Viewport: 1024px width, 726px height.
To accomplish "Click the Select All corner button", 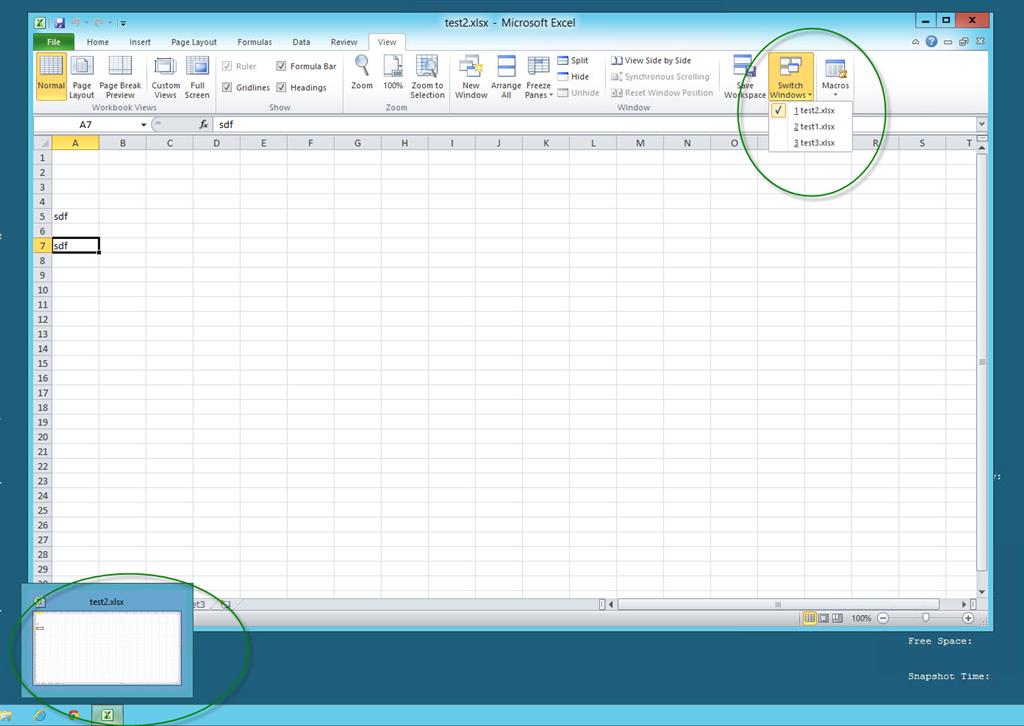I will pyautogui.click(x=43, y=142).
